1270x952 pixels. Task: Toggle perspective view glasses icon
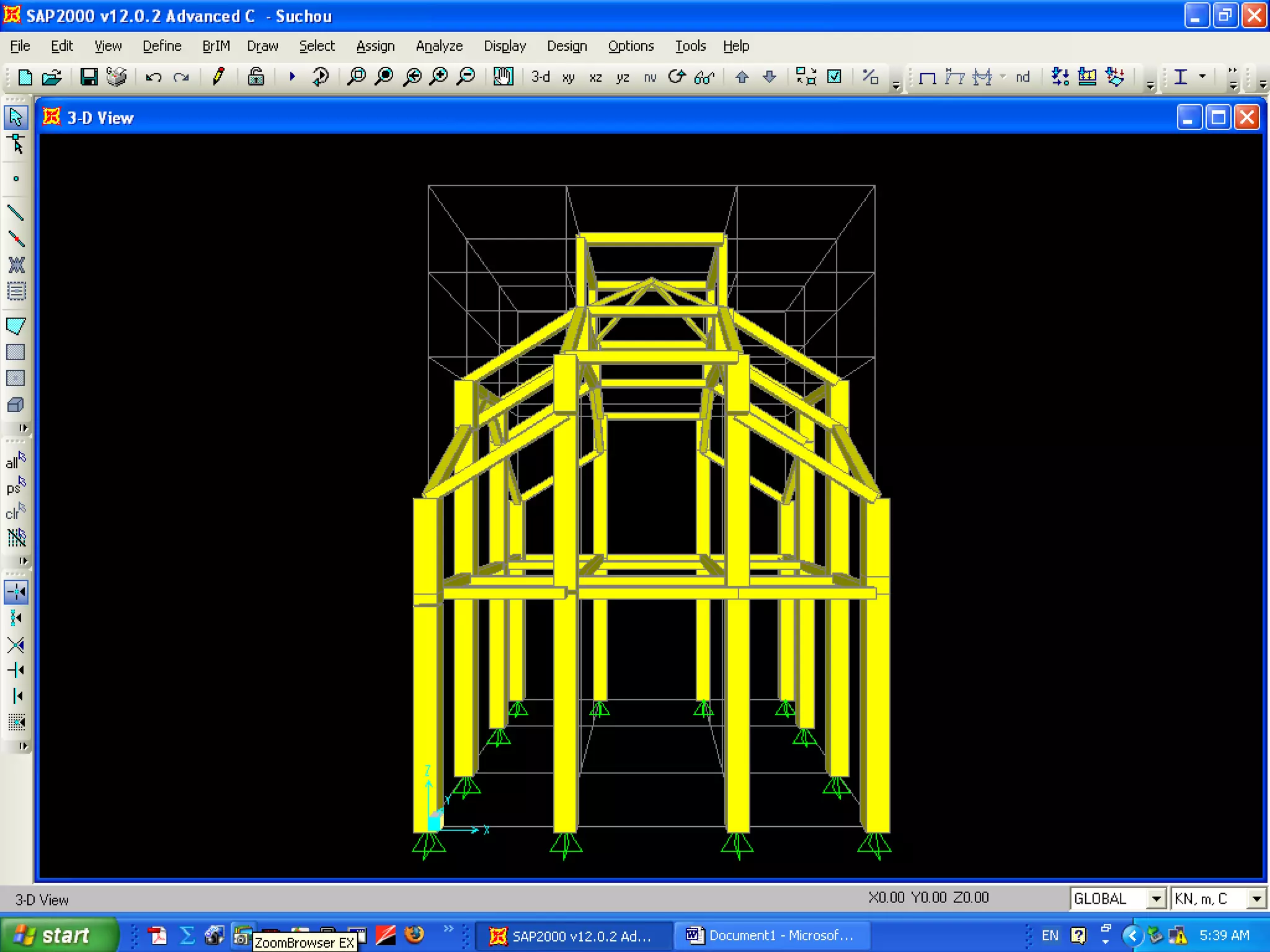[x=704, y=77]
